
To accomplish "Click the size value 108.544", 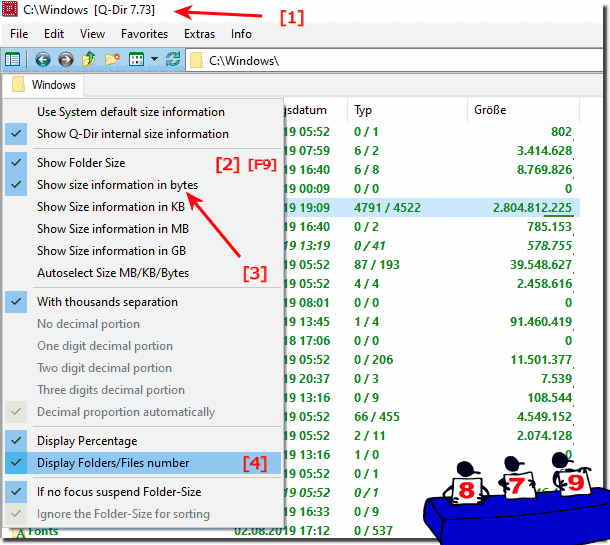I will 550,398.
